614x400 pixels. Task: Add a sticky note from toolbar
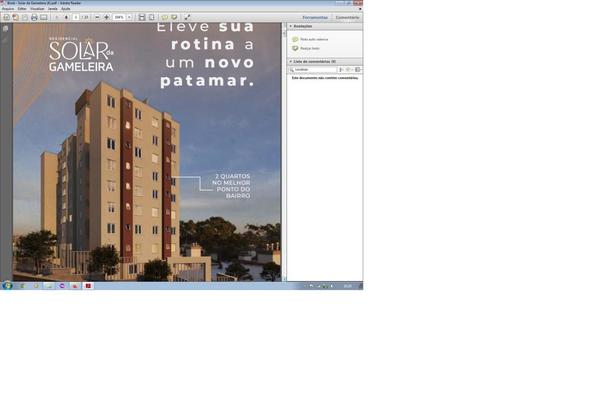(x=165, y=17)
